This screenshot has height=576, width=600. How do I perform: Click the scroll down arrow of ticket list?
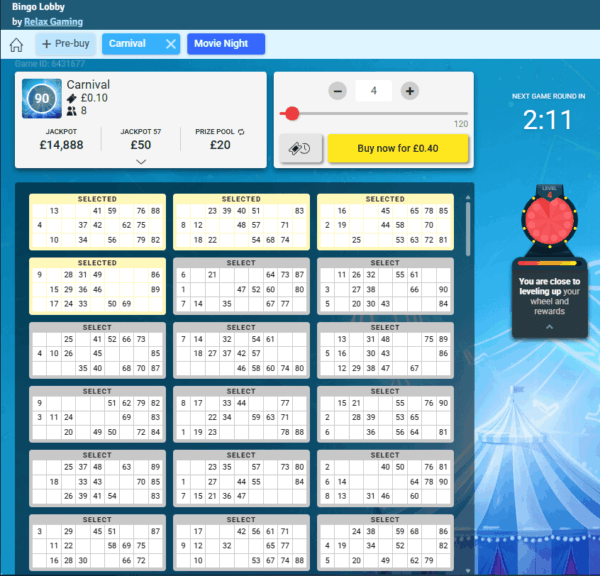tap(468, 571)
